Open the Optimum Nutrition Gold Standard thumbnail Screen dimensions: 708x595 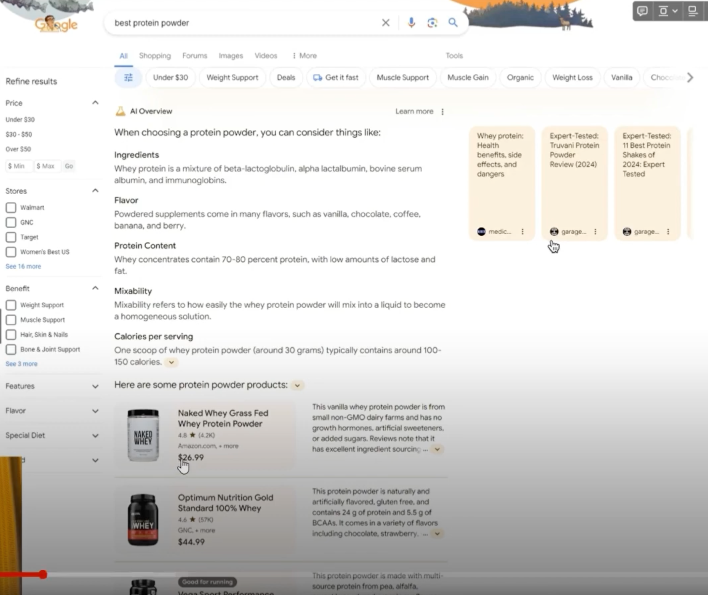click(x=143, y=520)
